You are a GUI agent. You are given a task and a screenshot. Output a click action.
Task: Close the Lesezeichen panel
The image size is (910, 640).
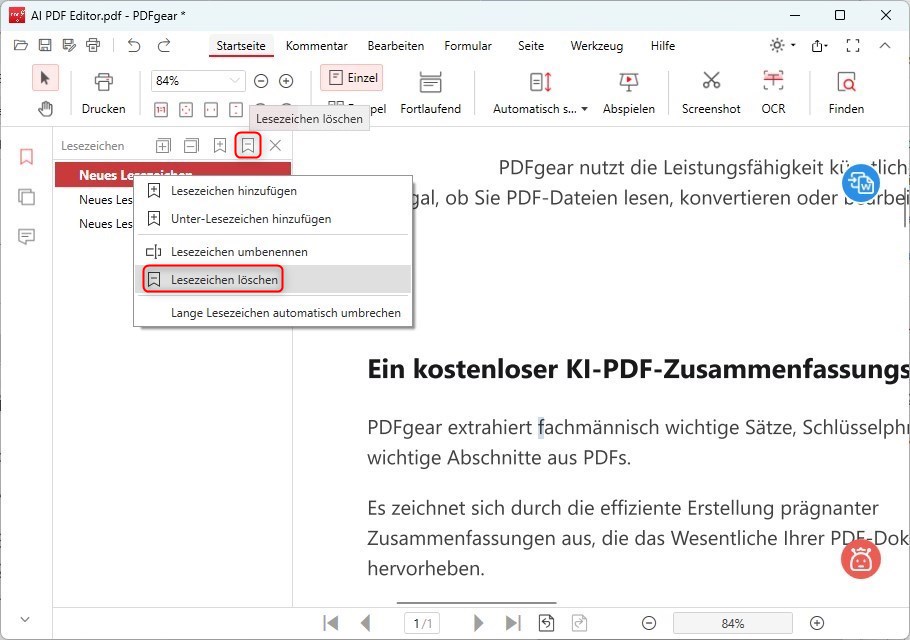pyautogui.click(x=276, y=146)
